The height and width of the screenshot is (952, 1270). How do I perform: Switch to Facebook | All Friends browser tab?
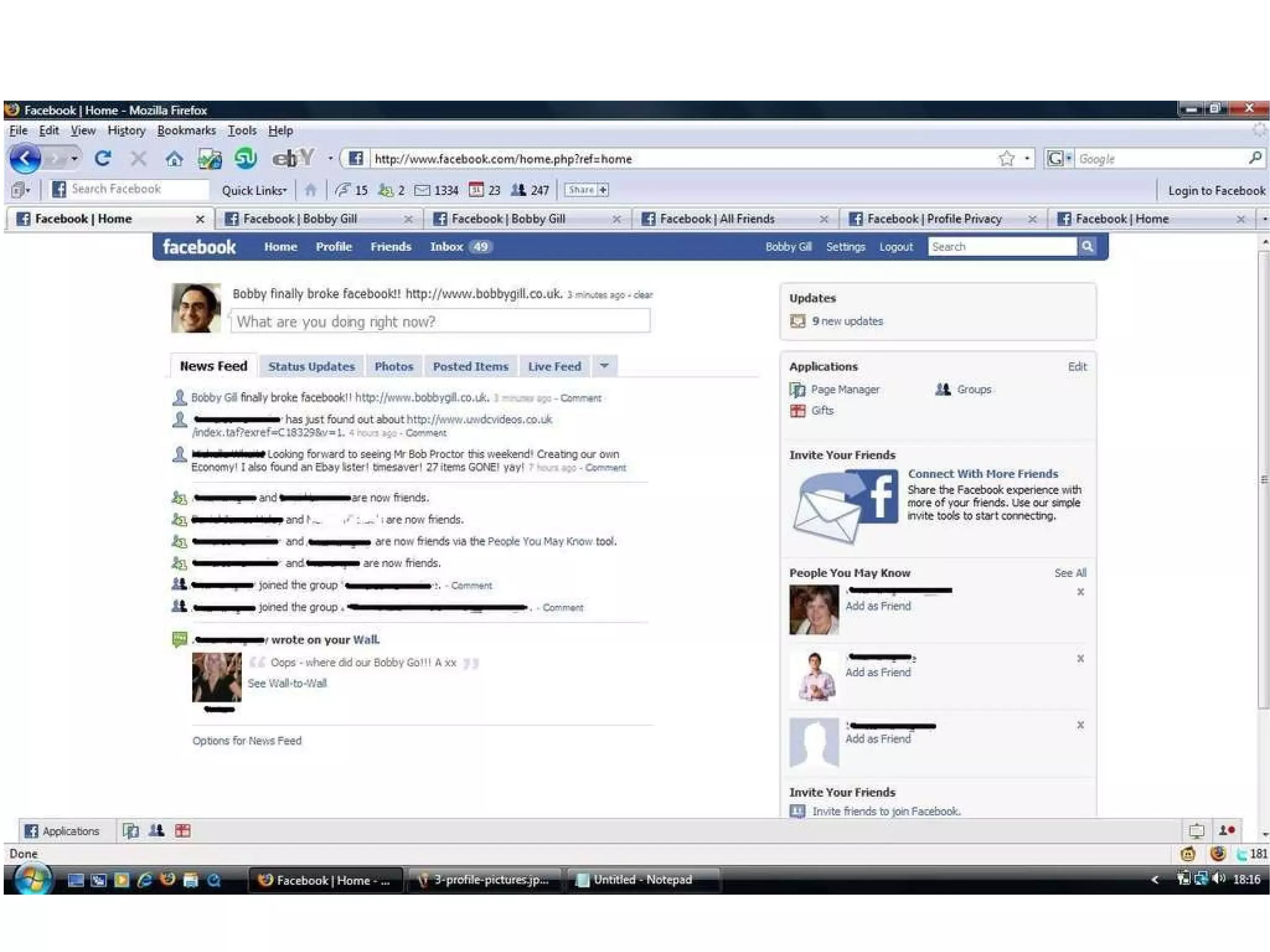(x=716, y=219)
